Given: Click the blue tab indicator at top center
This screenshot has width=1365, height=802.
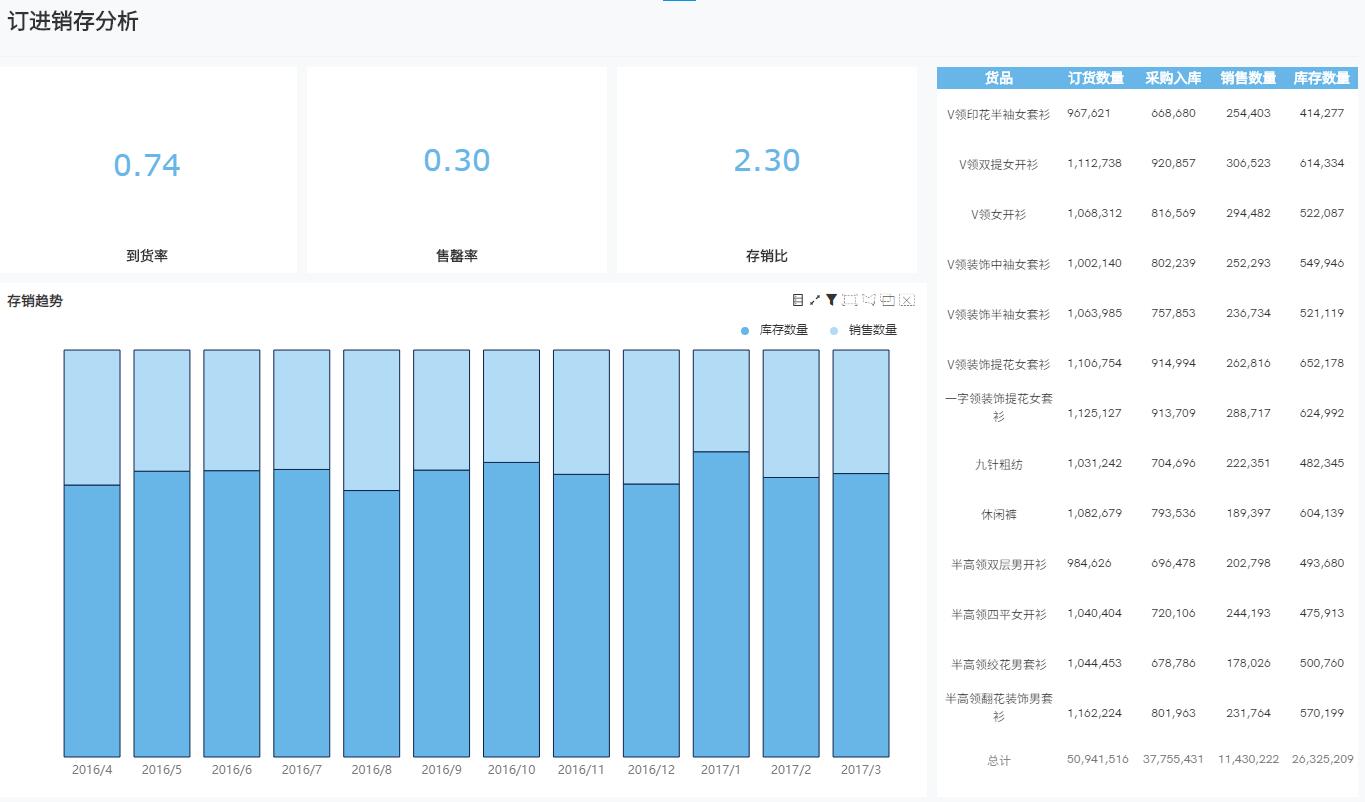Looking at the screenshot, I should coord(679,3).
